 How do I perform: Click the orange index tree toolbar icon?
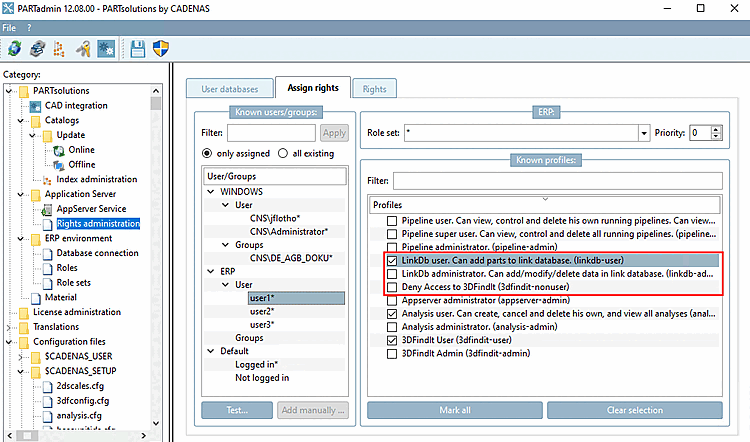point(59,48)
